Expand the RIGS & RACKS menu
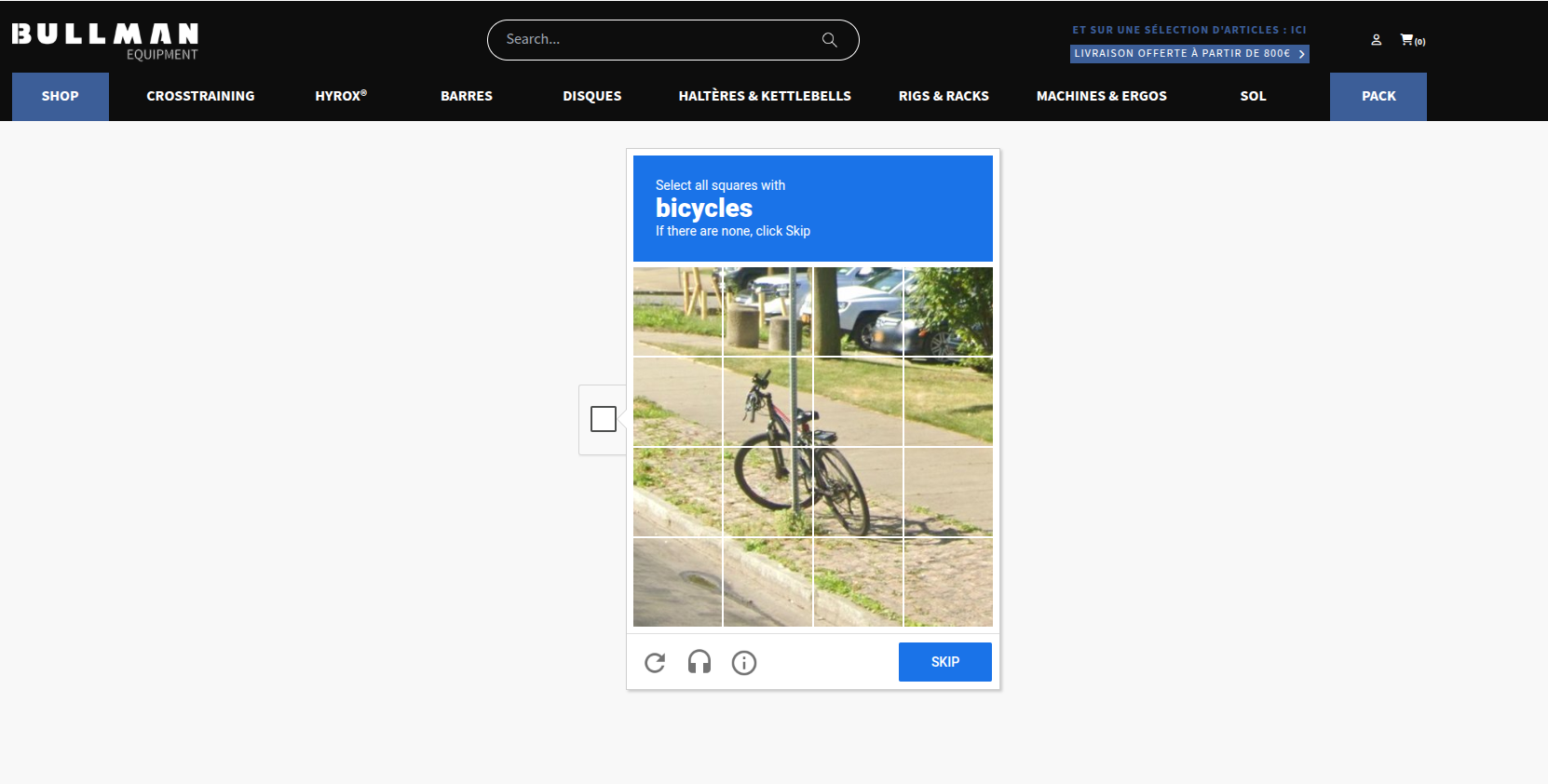 click(944, 96)
